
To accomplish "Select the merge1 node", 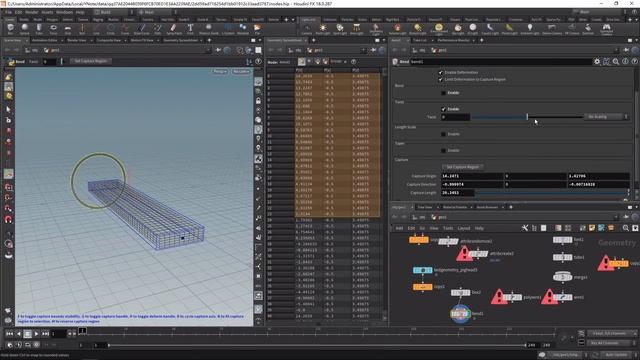I will 562,277.
